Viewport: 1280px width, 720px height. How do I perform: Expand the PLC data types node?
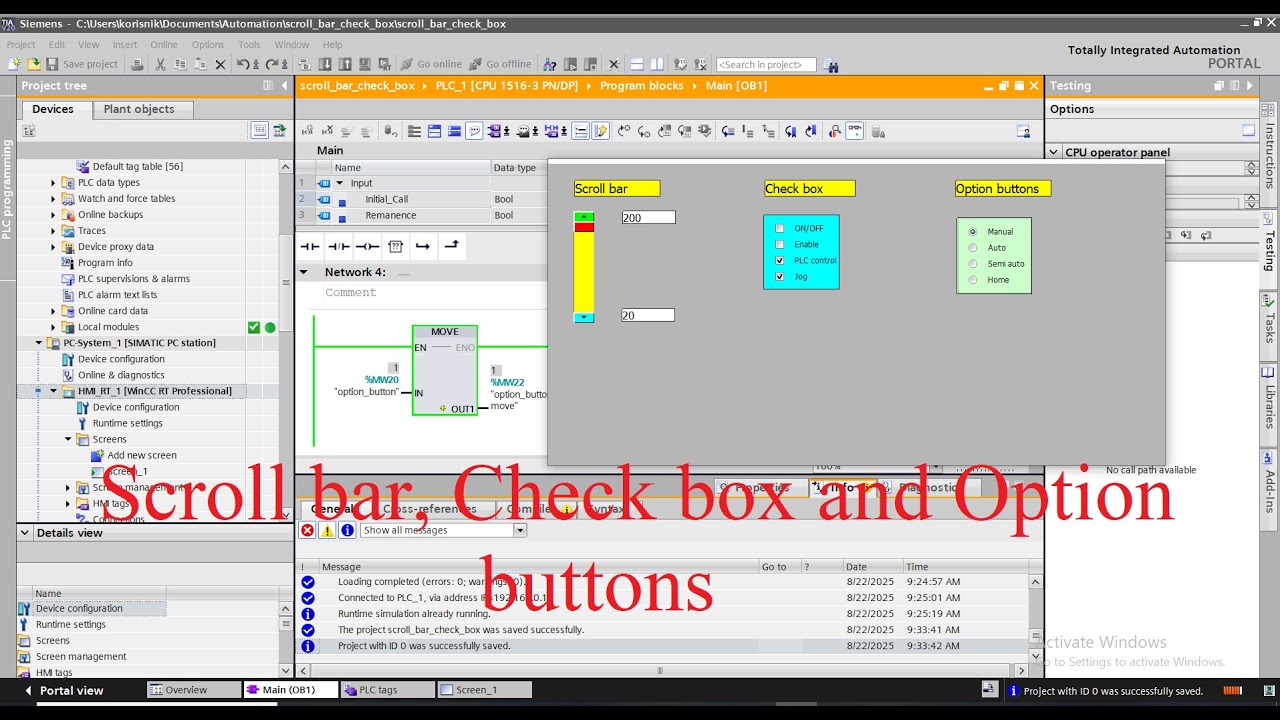click(x=53, y=183)
